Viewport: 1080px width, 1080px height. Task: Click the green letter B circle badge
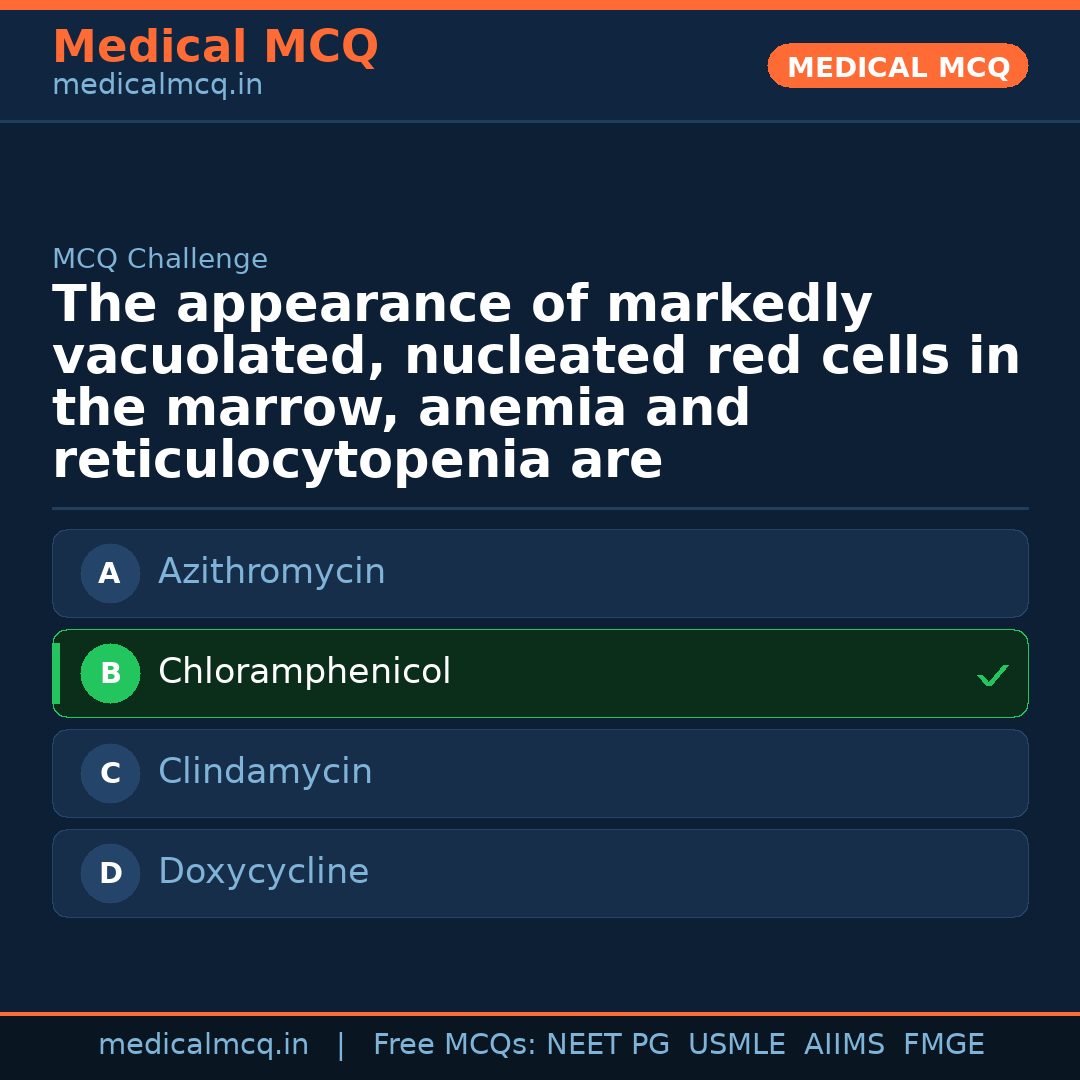click(x=110, y=674)
